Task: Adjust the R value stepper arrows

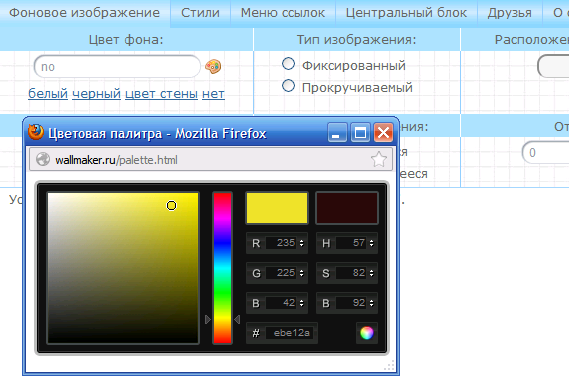Action: tap(302, 243)
